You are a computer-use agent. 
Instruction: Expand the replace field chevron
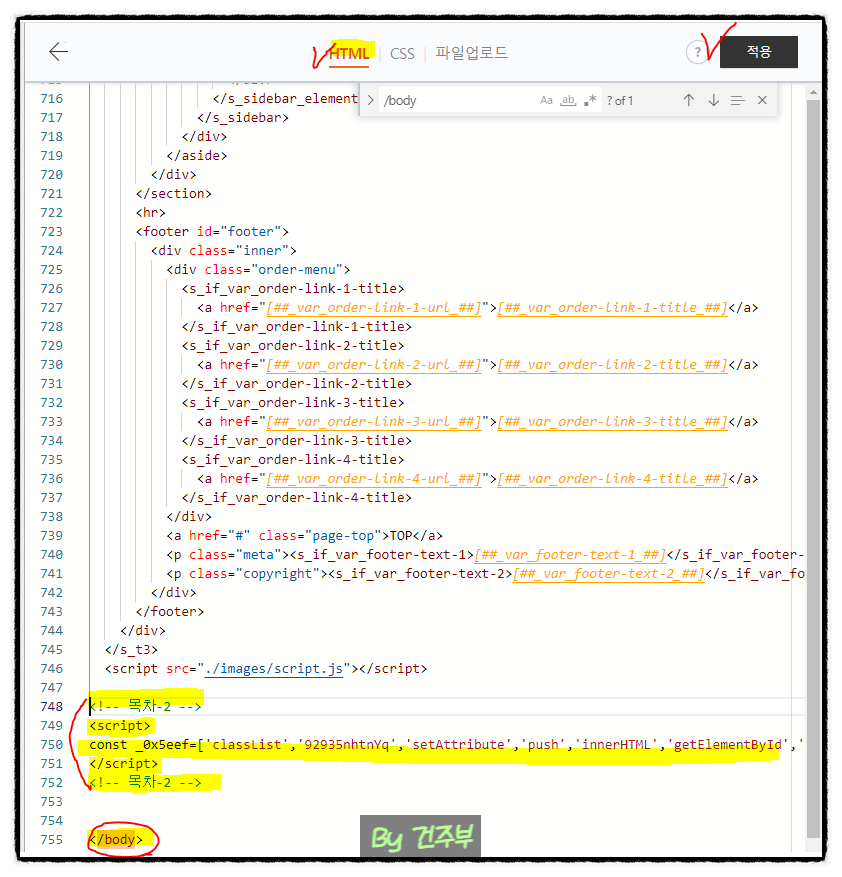tap(370, 100)
